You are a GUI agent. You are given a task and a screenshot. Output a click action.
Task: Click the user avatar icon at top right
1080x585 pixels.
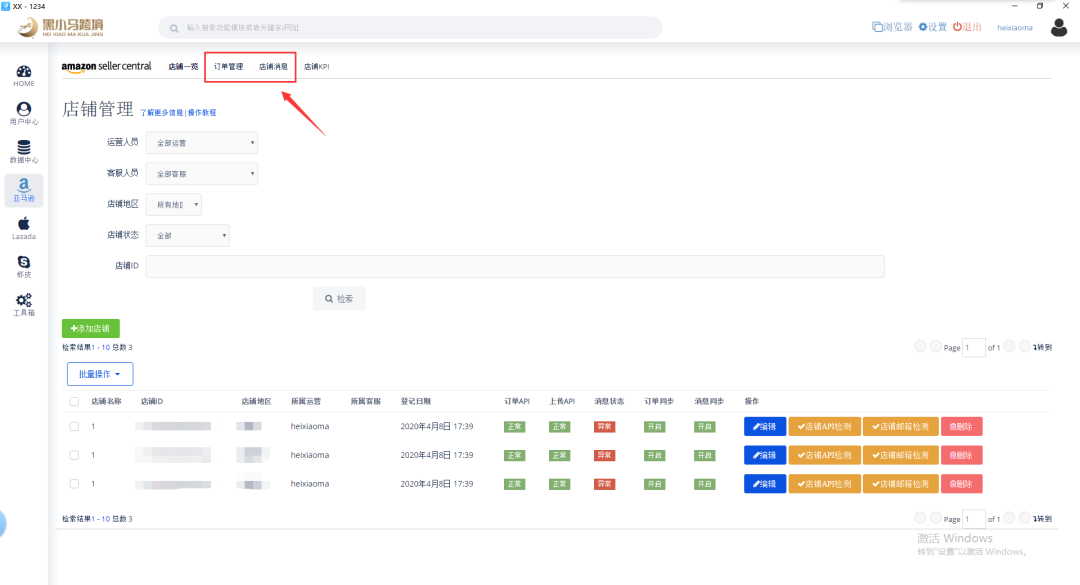click(x=1059, y=27)
